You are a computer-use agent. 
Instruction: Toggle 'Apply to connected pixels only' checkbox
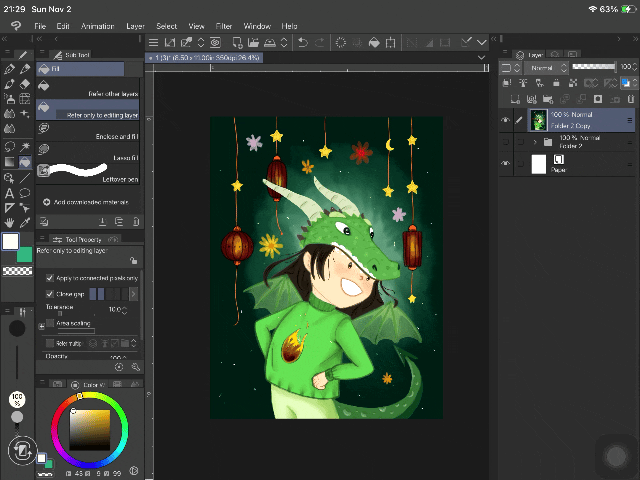pos(50,277)
